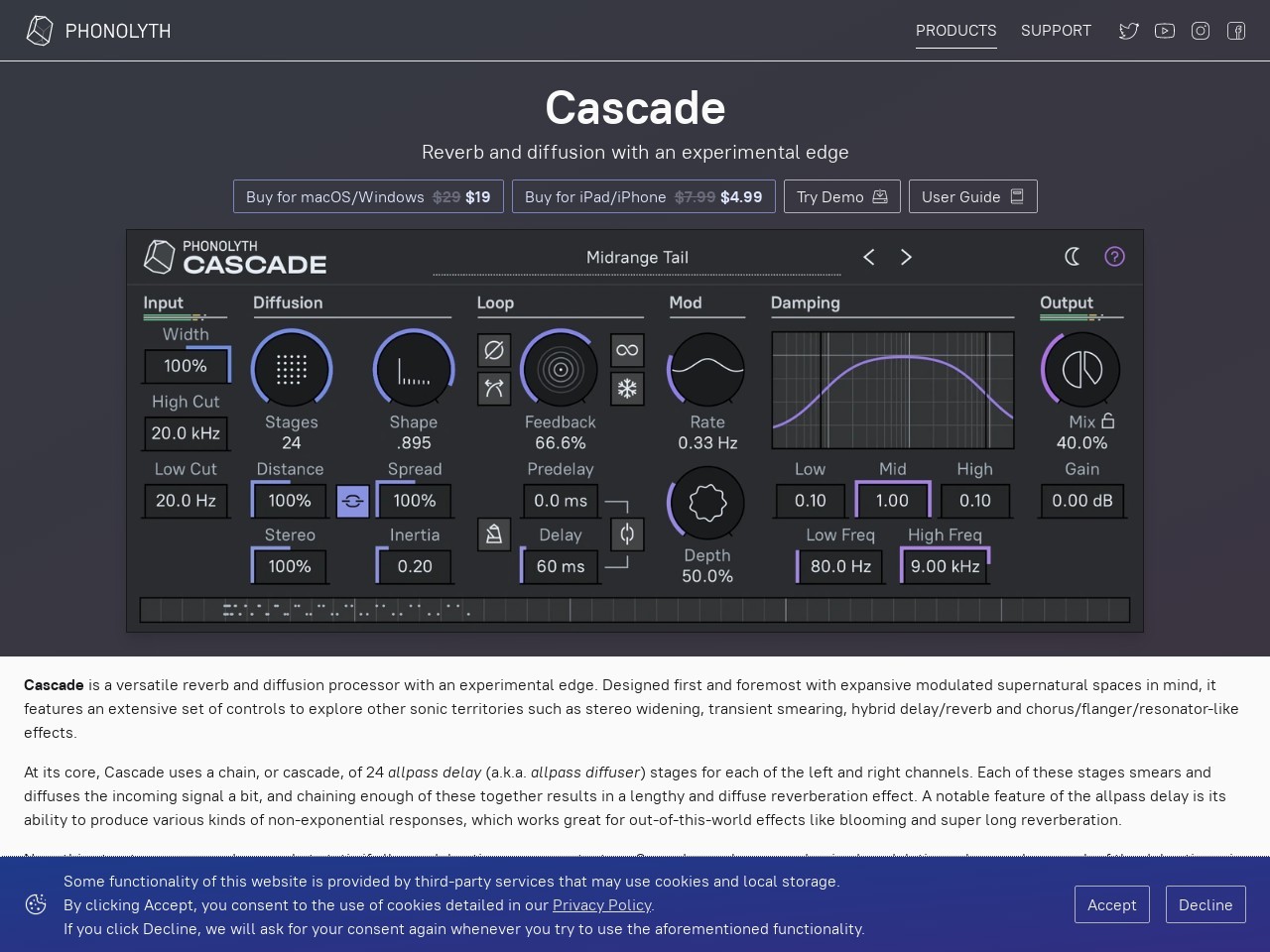Click Buy for macOS/Windows button
This screenshot has width=1270, height=952.
pos(367,196)
